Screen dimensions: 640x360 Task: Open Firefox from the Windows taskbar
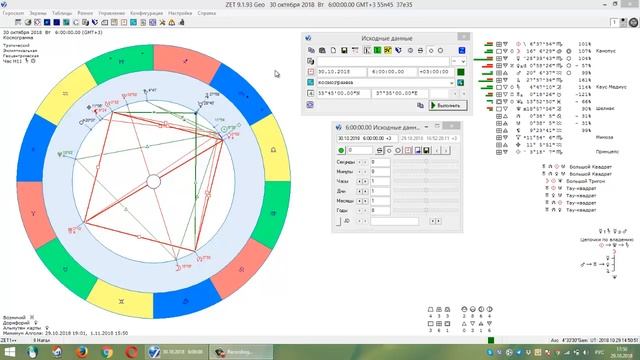point(82,352)
